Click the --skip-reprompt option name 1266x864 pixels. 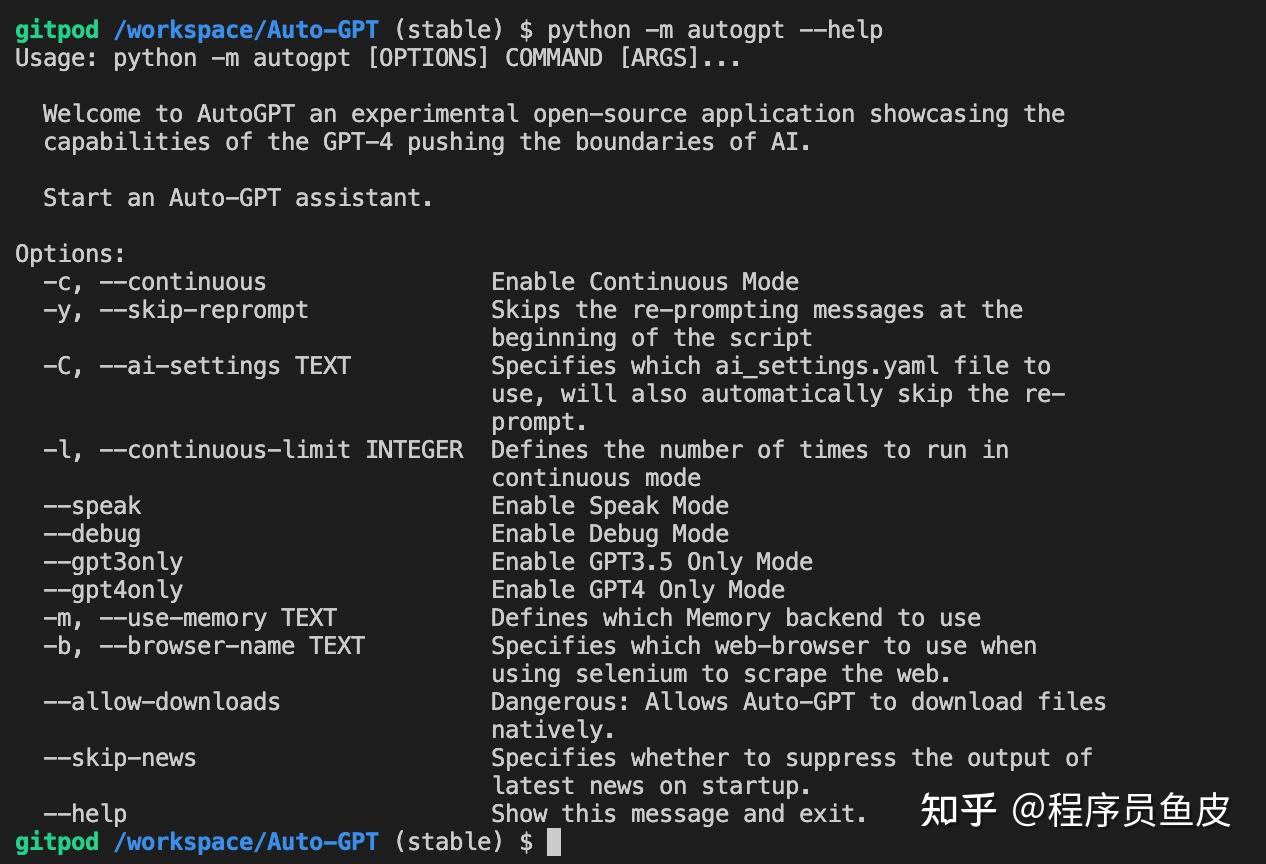pyautogui.click(x=204, y=310)
